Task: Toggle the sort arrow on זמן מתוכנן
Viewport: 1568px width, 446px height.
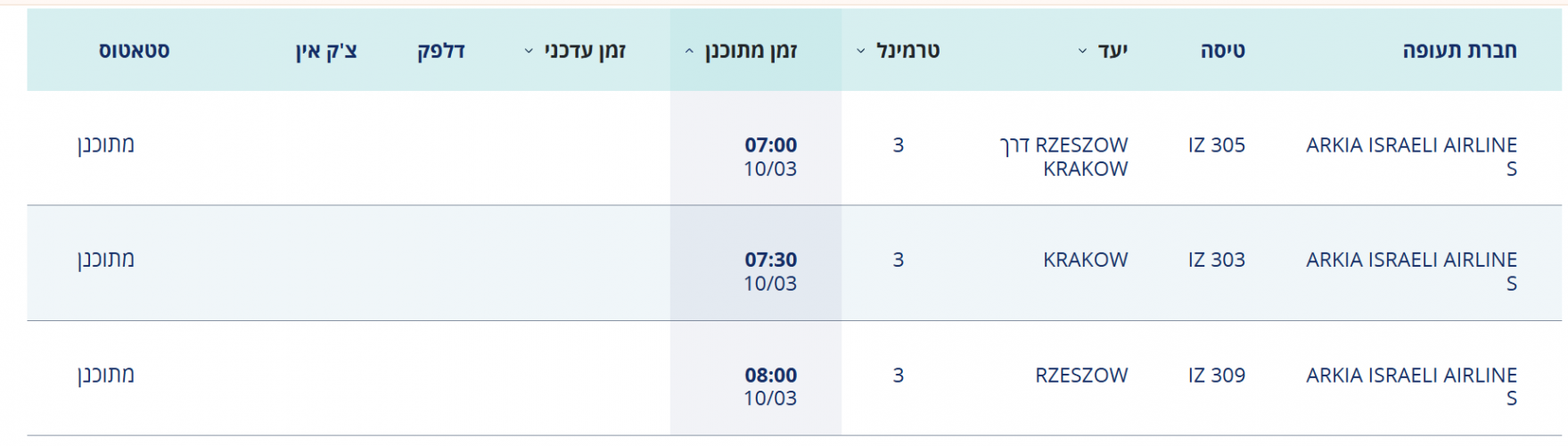Action: tap(689, 52)
